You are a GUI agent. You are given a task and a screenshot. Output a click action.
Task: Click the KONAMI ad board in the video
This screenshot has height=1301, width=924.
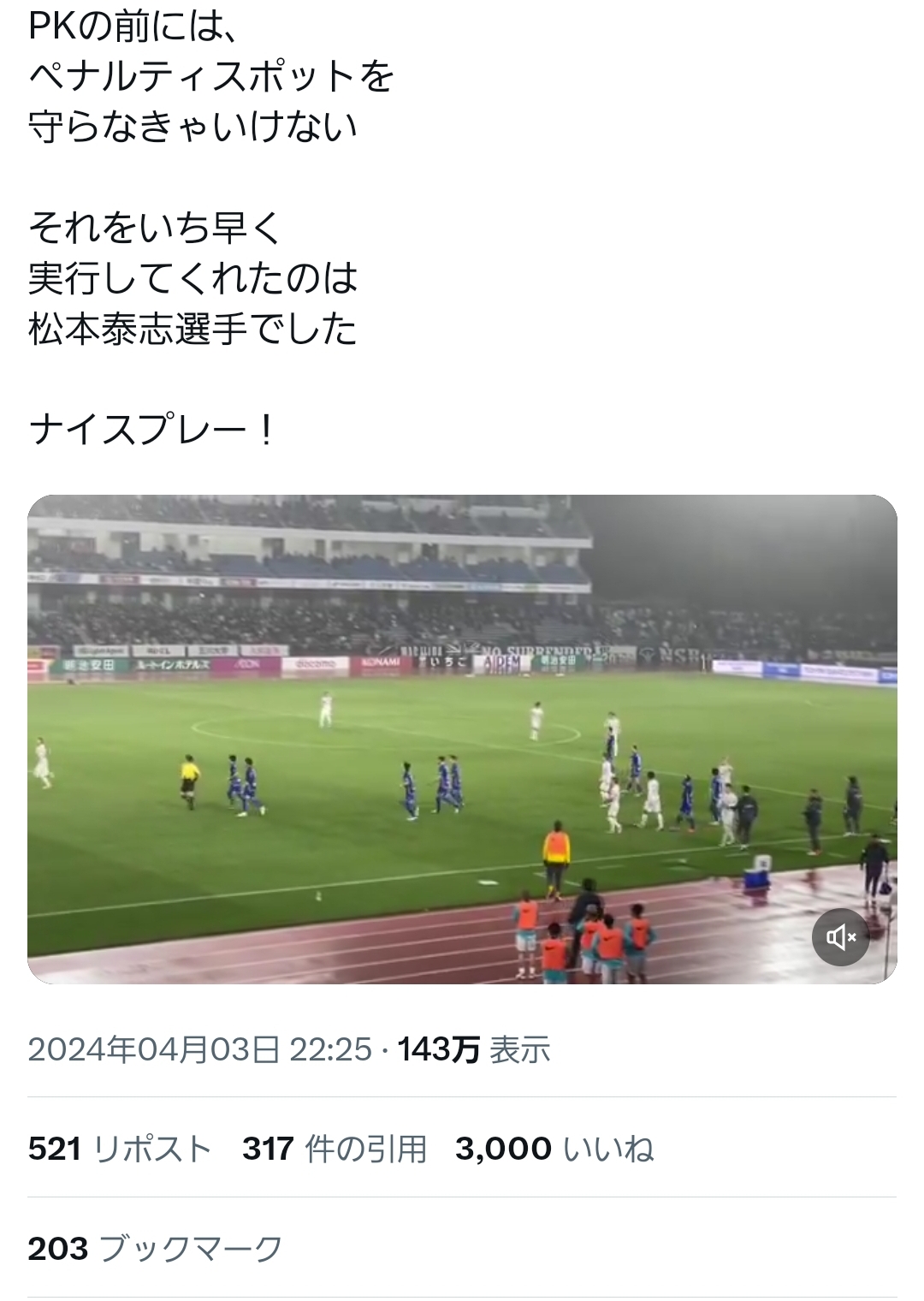380,662
